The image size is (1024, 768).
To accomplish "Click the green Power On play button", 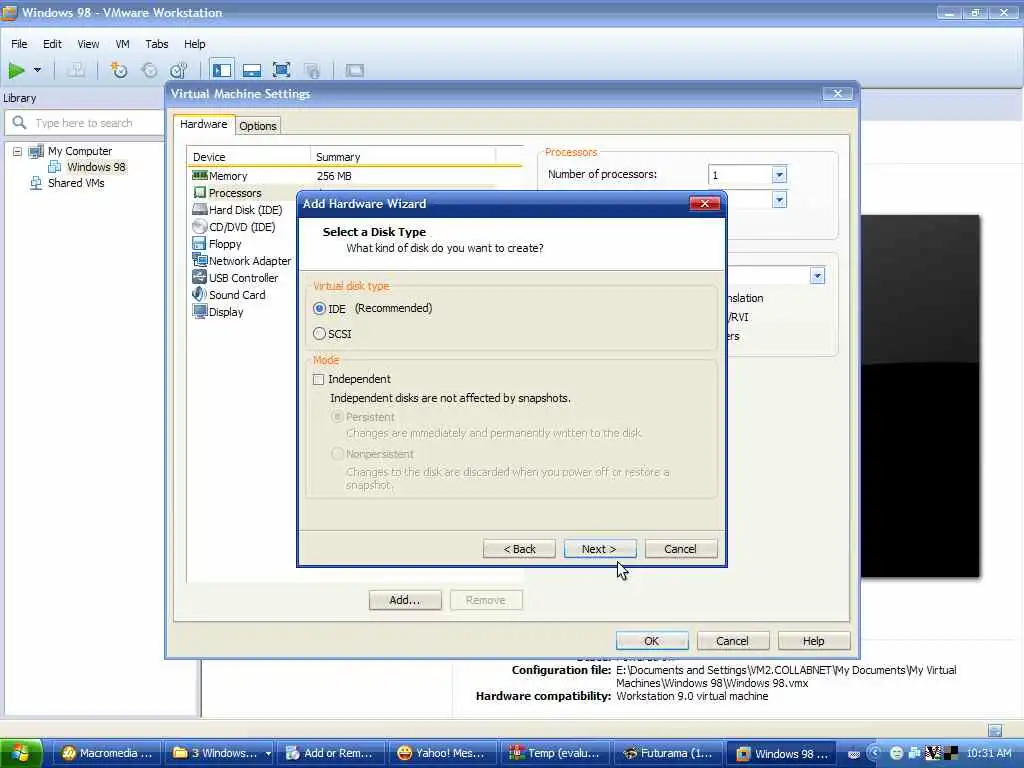I will coord(16,70).
